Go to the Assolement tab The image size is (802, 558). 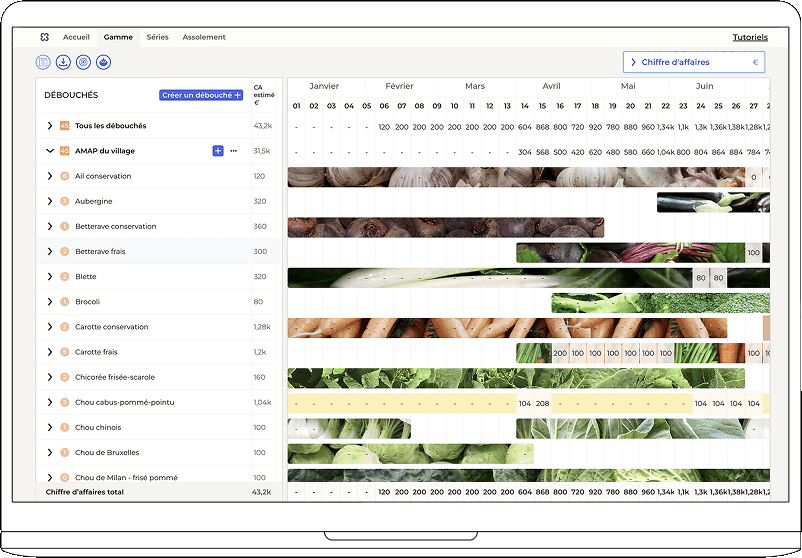tap(204, 37)
